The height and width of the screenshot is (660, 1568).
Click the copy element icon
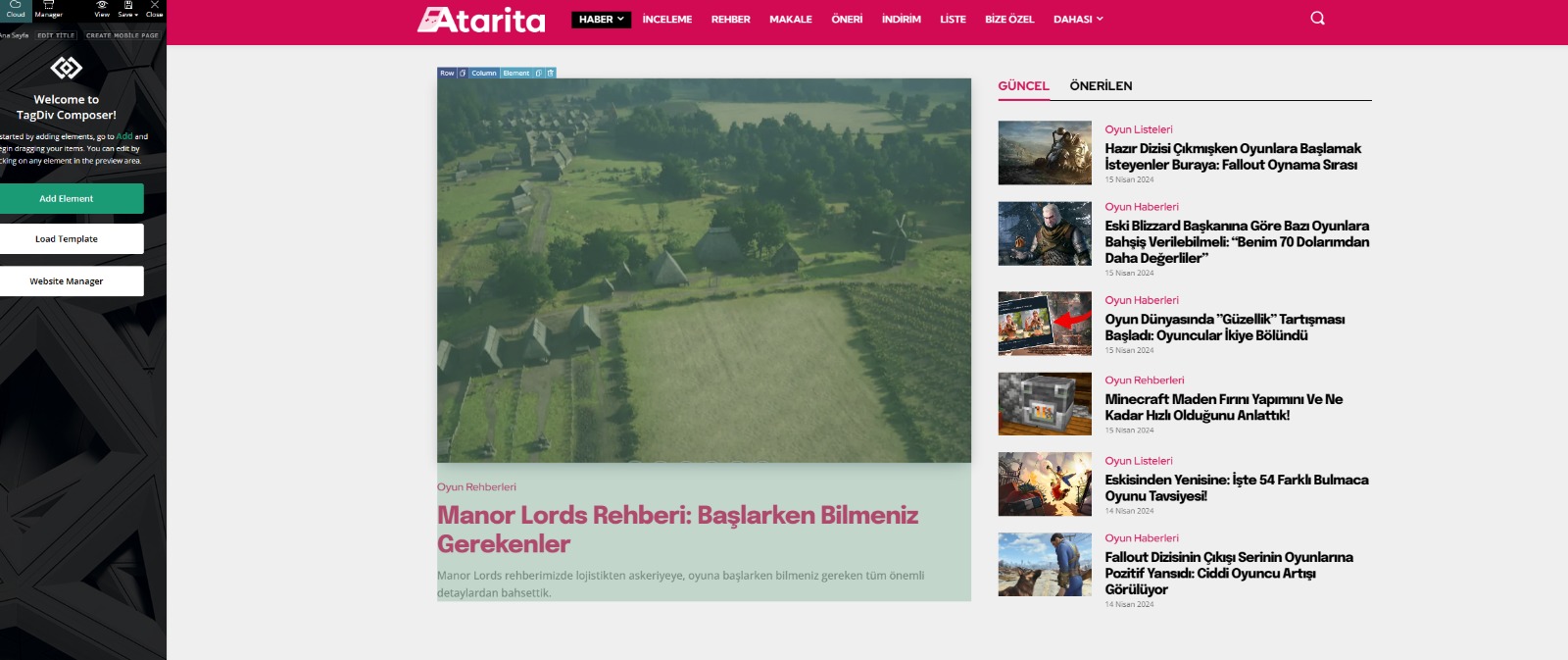click(539, 73)
